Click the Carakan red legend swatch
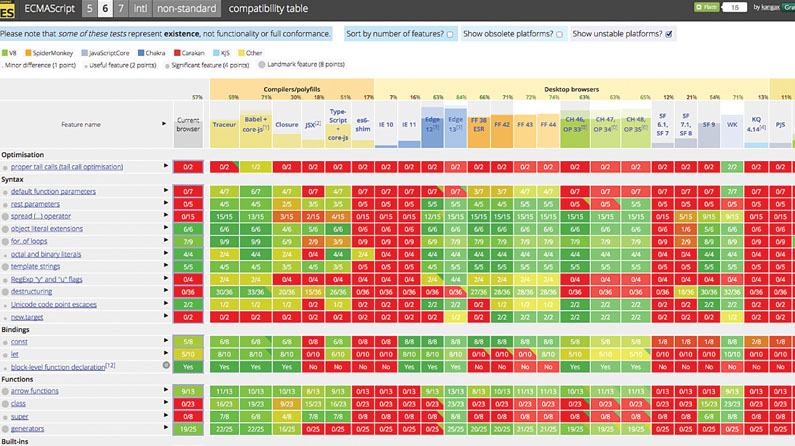795x446 pixels. click(177, 53)
